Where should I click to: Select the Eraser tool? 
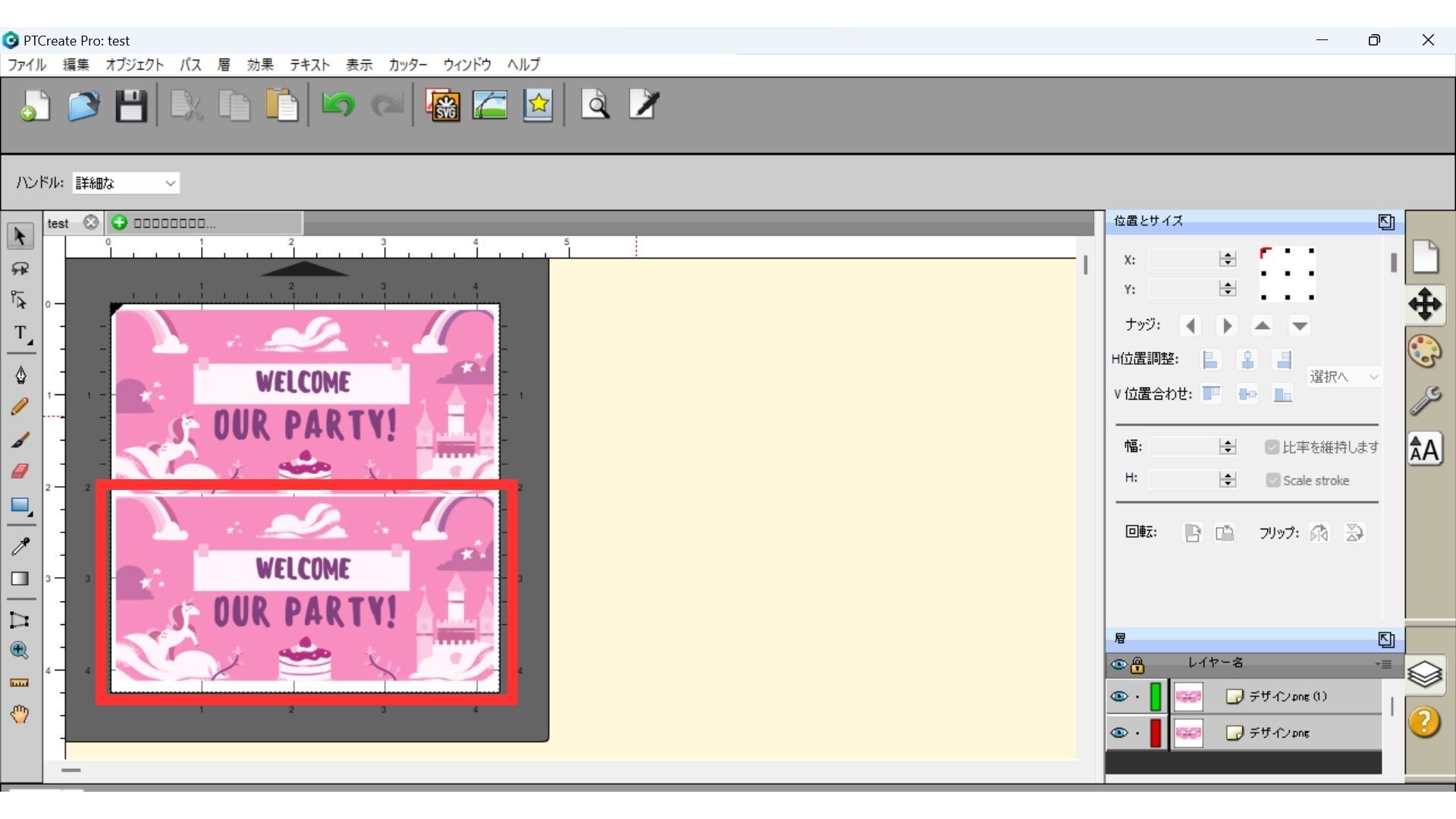[x=20, y=471]
